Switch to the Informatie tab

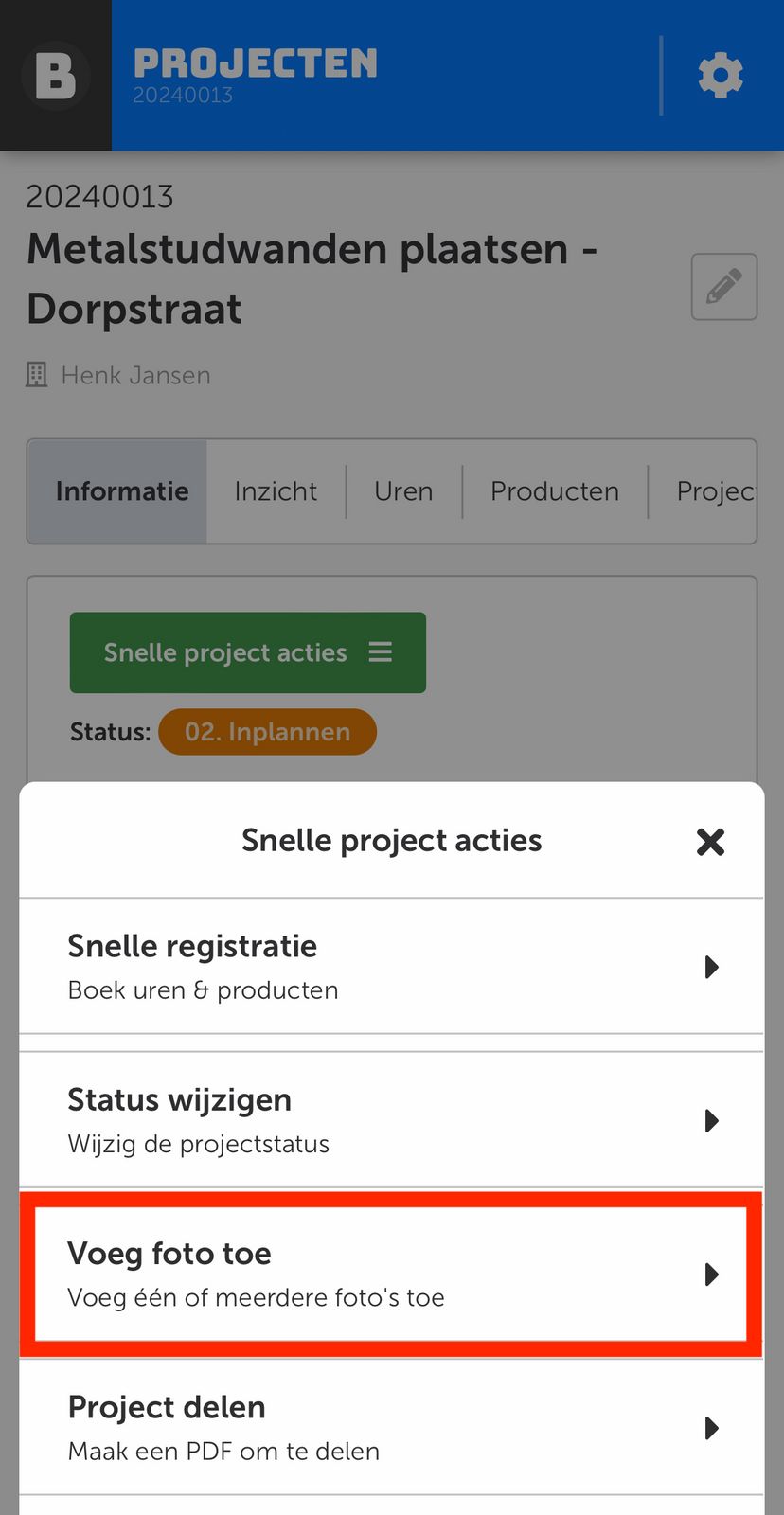122,491
